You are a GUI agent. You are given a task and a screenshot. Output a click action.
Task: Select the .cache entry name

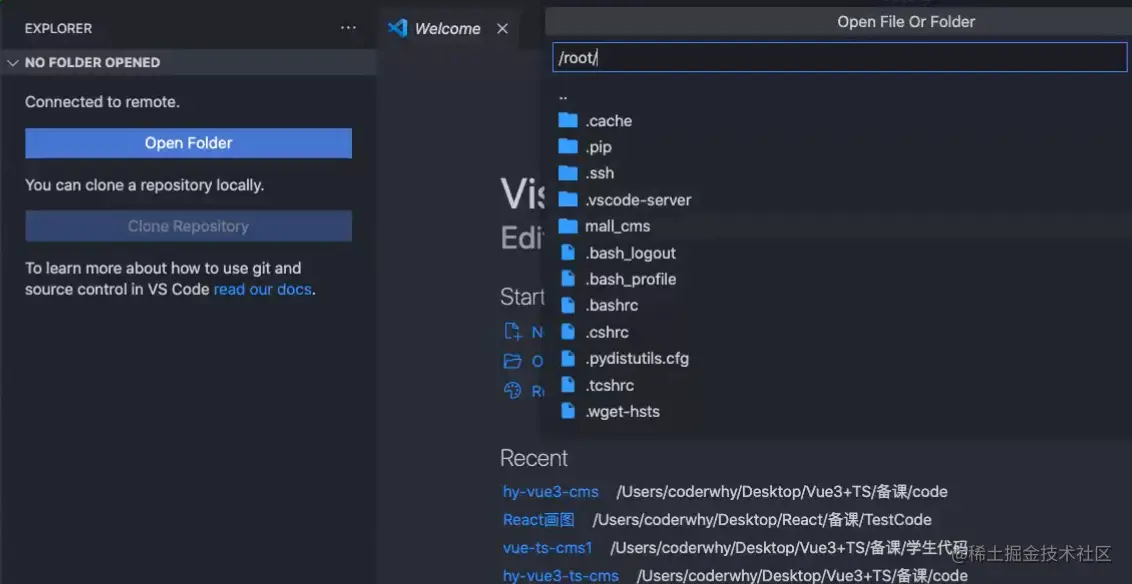609,121
